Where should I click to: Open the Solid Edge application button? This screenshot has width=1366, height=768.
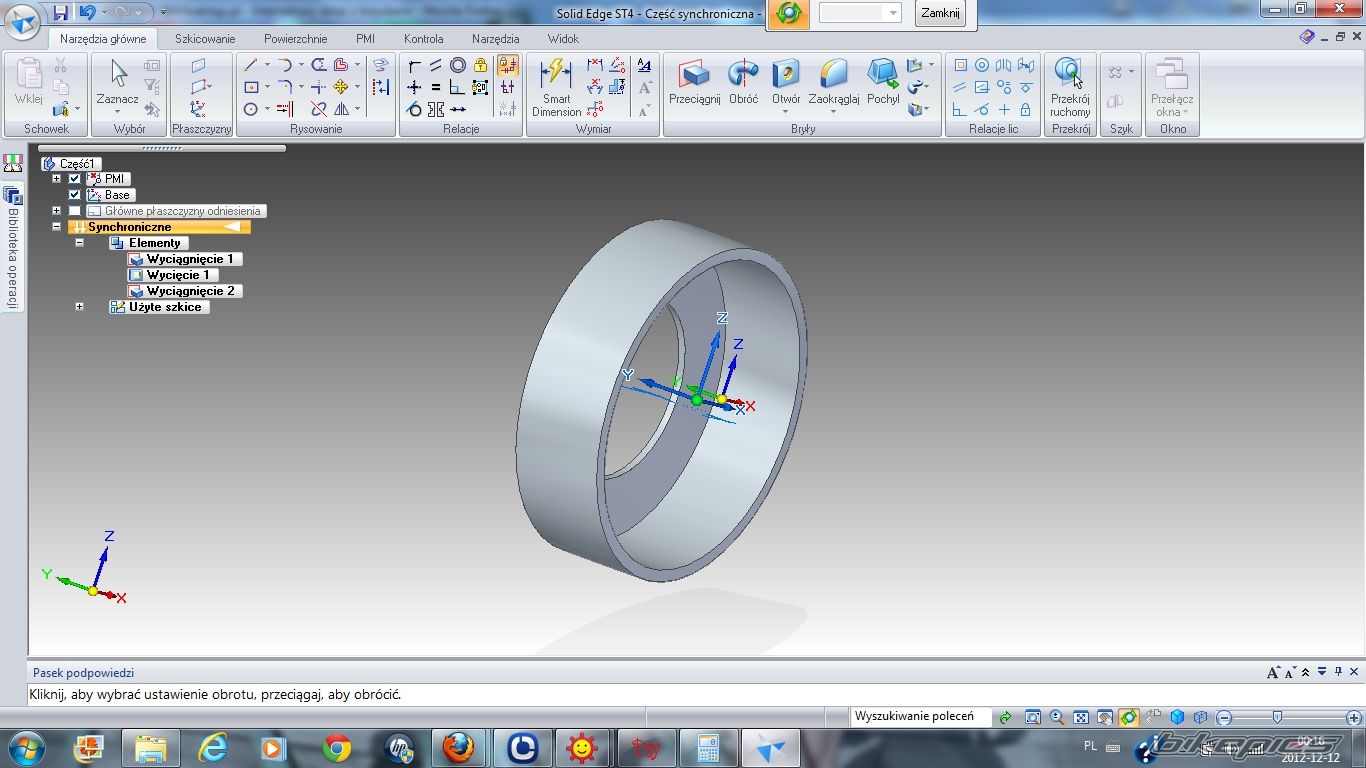click(x=23, y=20)
